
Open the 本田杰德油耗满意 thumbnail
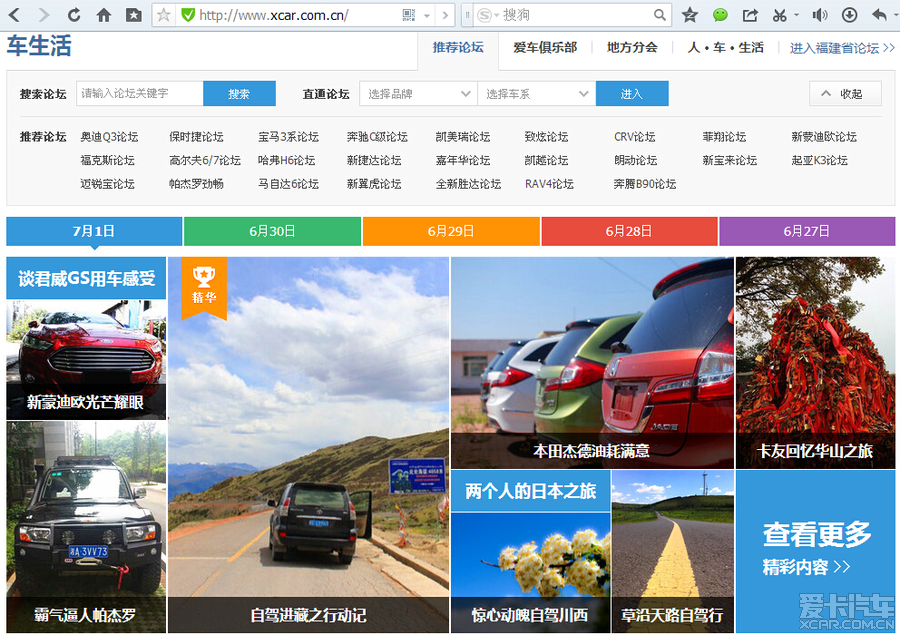click(x=592, y=362)
